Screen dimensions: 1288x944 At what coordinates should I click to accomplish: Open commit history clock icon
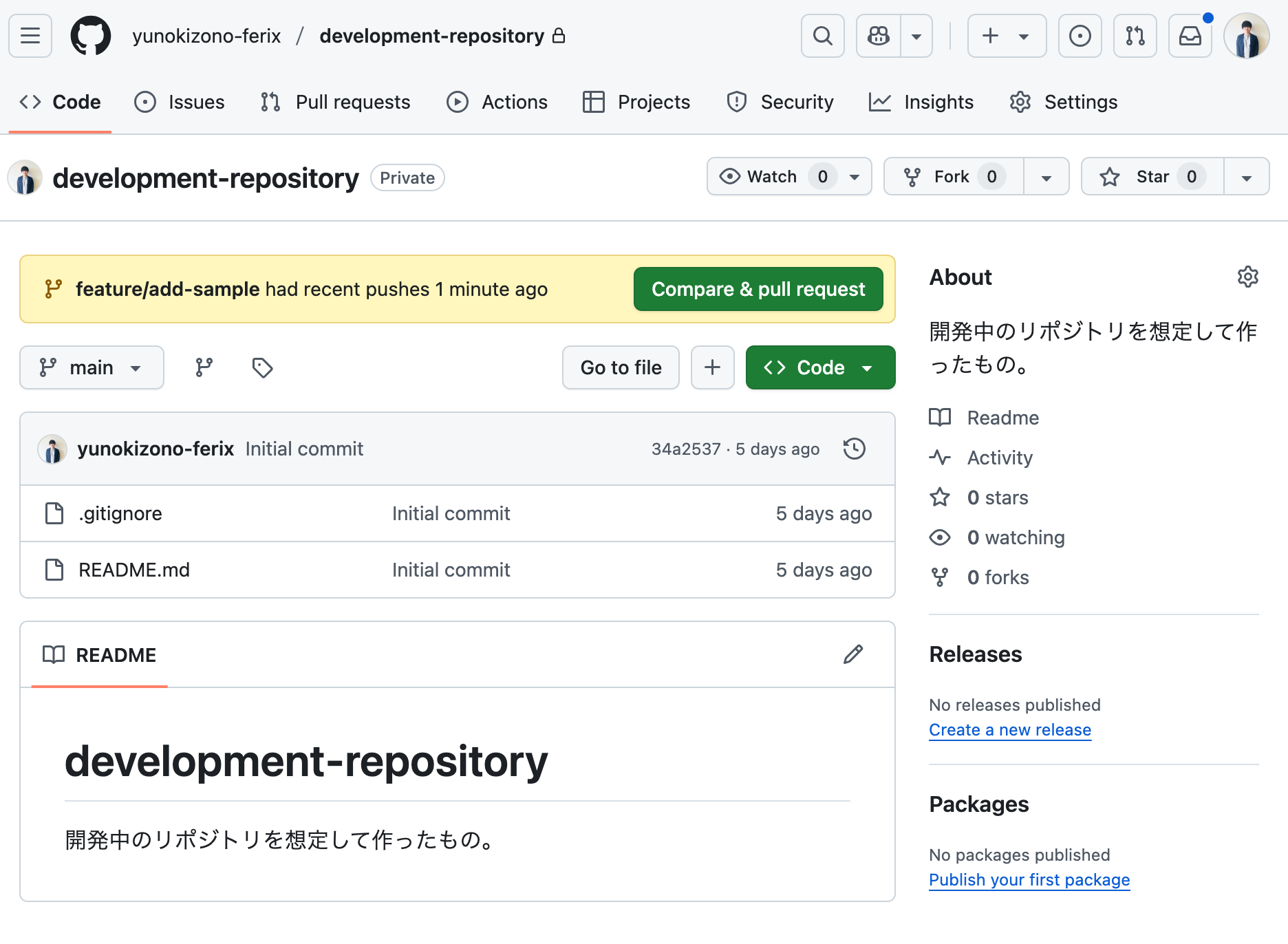854,449
